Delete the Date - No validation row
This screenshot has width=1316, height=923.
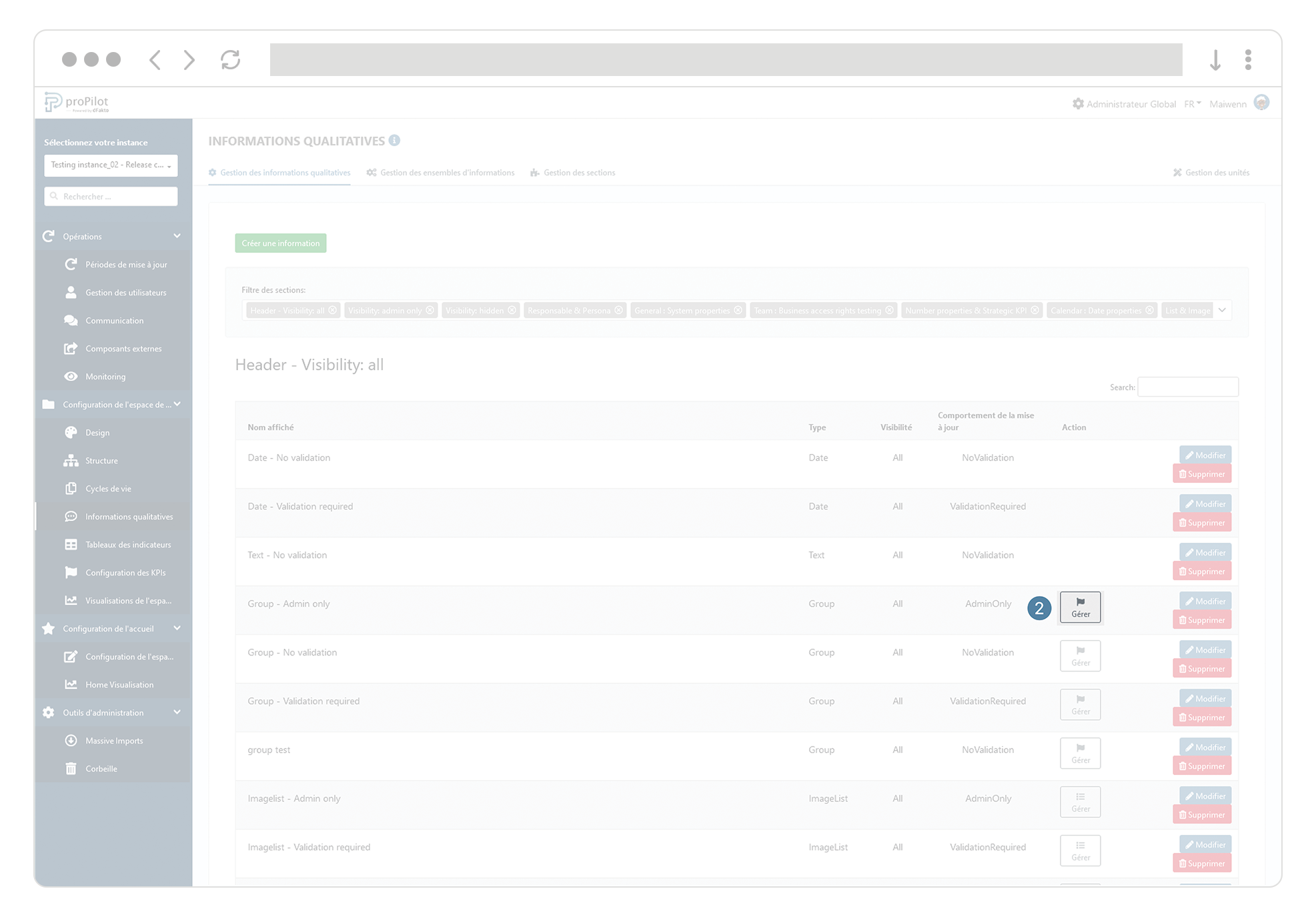pyautogui.click(x=1201, y=474)
